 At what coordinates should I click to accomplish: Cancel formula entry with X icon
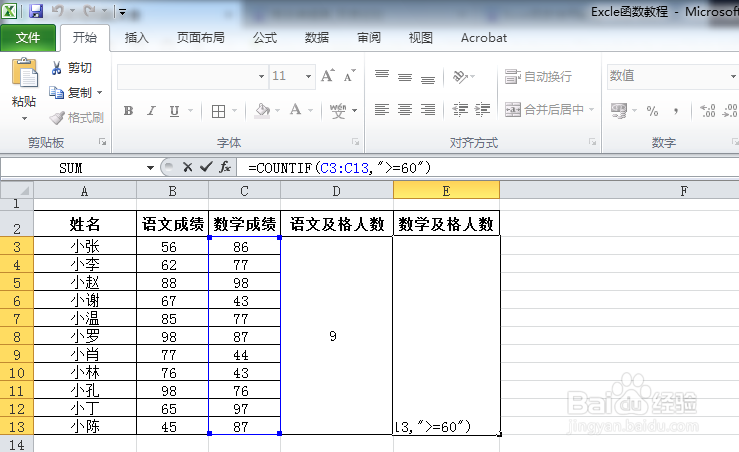pos(187,167)
